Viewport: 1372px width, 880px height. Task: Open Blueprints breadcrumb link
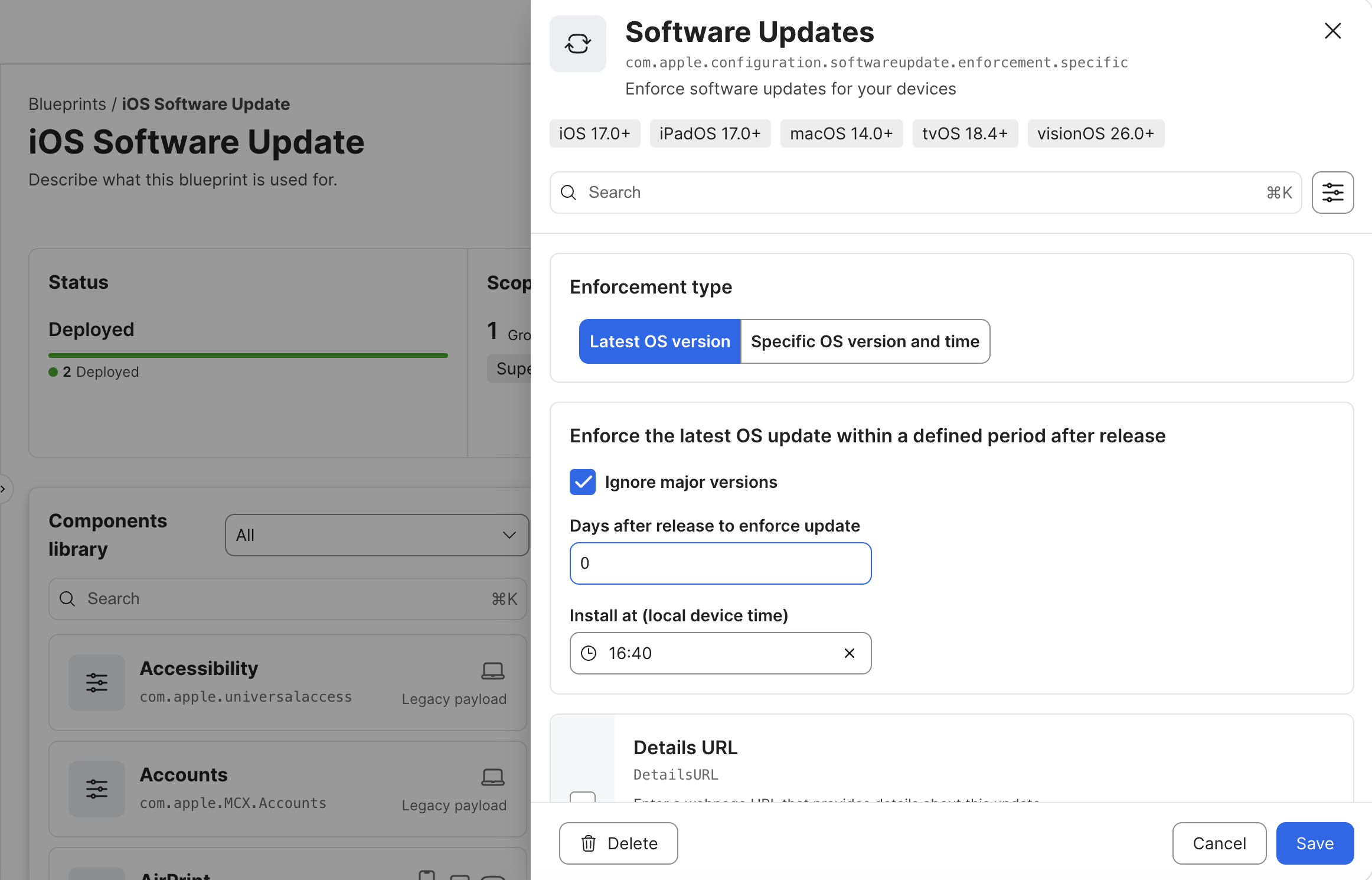(x=67, y=104)
